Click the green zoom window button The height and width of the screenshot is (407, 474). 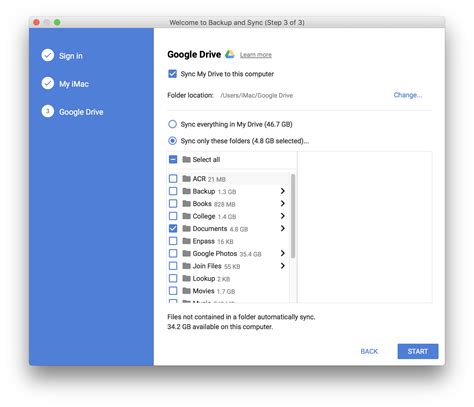pyautogui.click(x=57, y=22)
